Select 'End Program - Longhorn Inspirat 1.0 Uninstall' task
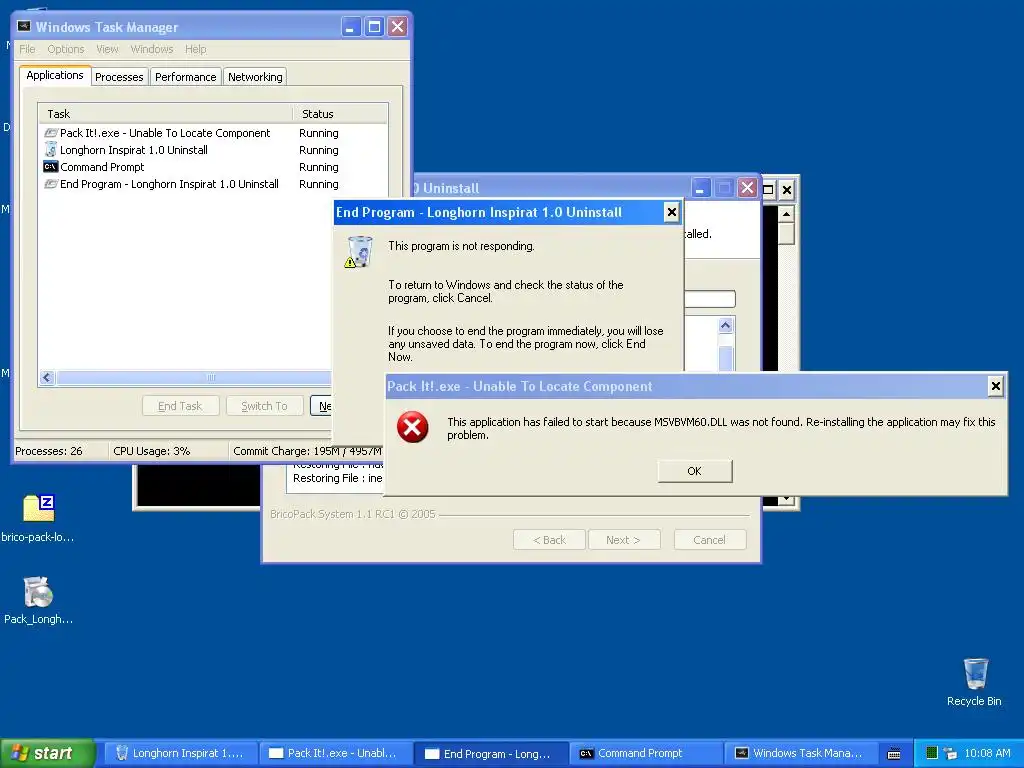The height and width of the screenshot is (768, 1024). (x=169, y=184)
